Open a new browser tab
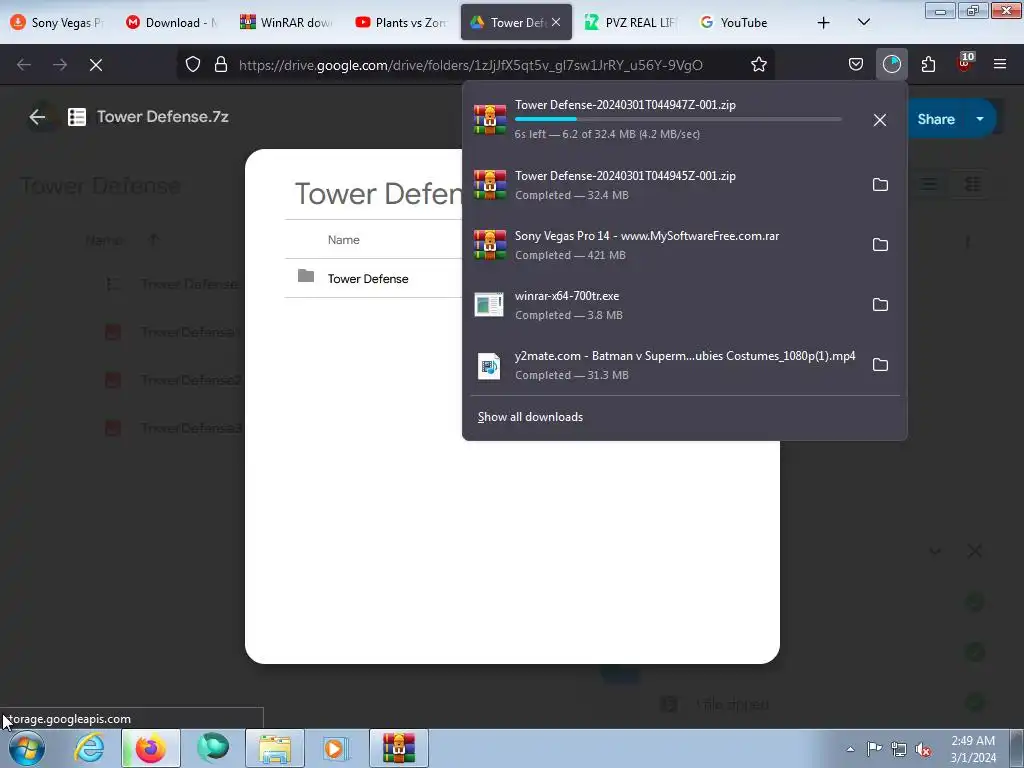Image resolution: width=1024 pixels, height=768 pixels. (824, 23)
